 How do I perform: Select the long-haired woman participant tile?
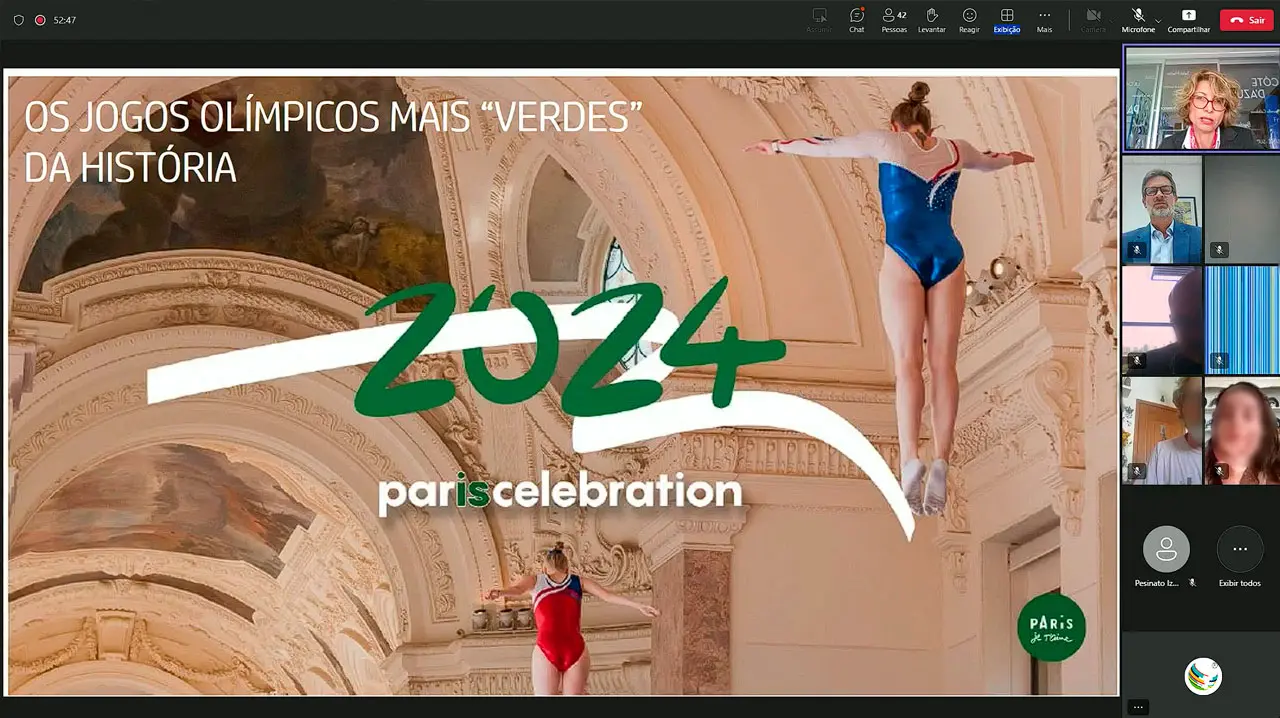tap(1242, 431)
